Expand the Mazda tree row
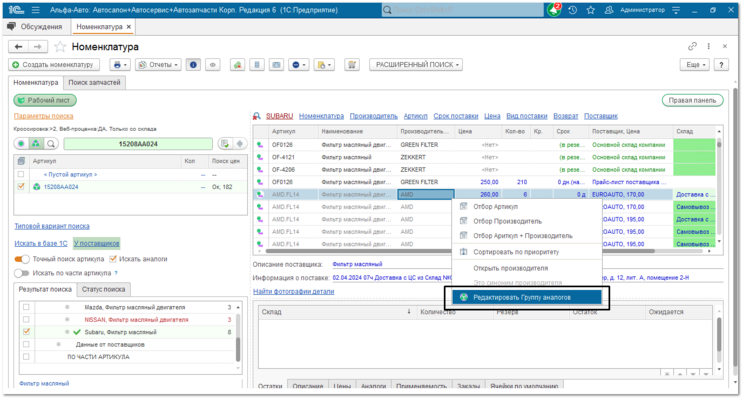The height and width of the screenshot is (399, 743). coord(67,307)
